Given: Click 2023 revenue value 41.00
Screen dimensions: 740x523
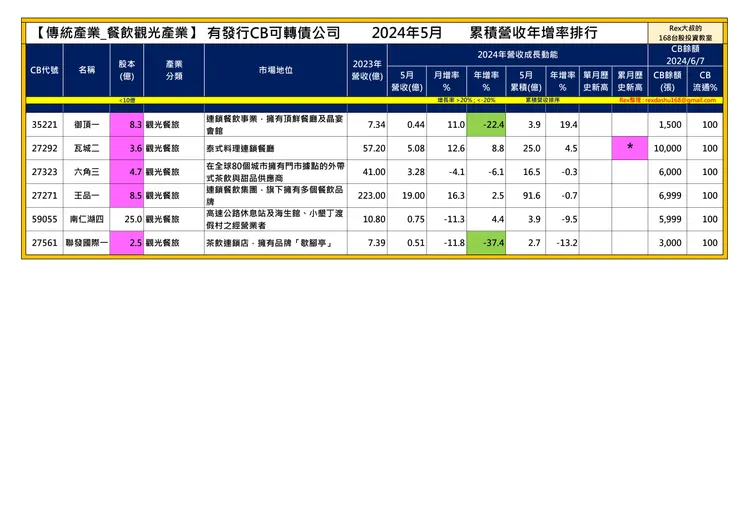Looking at the screenshot, I should tap(374, 172).
